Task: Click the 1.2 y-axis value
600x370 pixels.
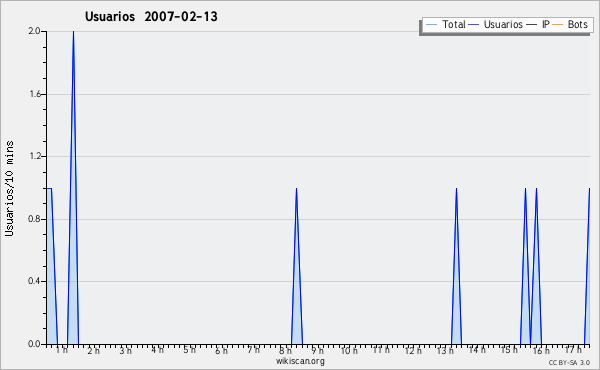Action: point(34,156)
